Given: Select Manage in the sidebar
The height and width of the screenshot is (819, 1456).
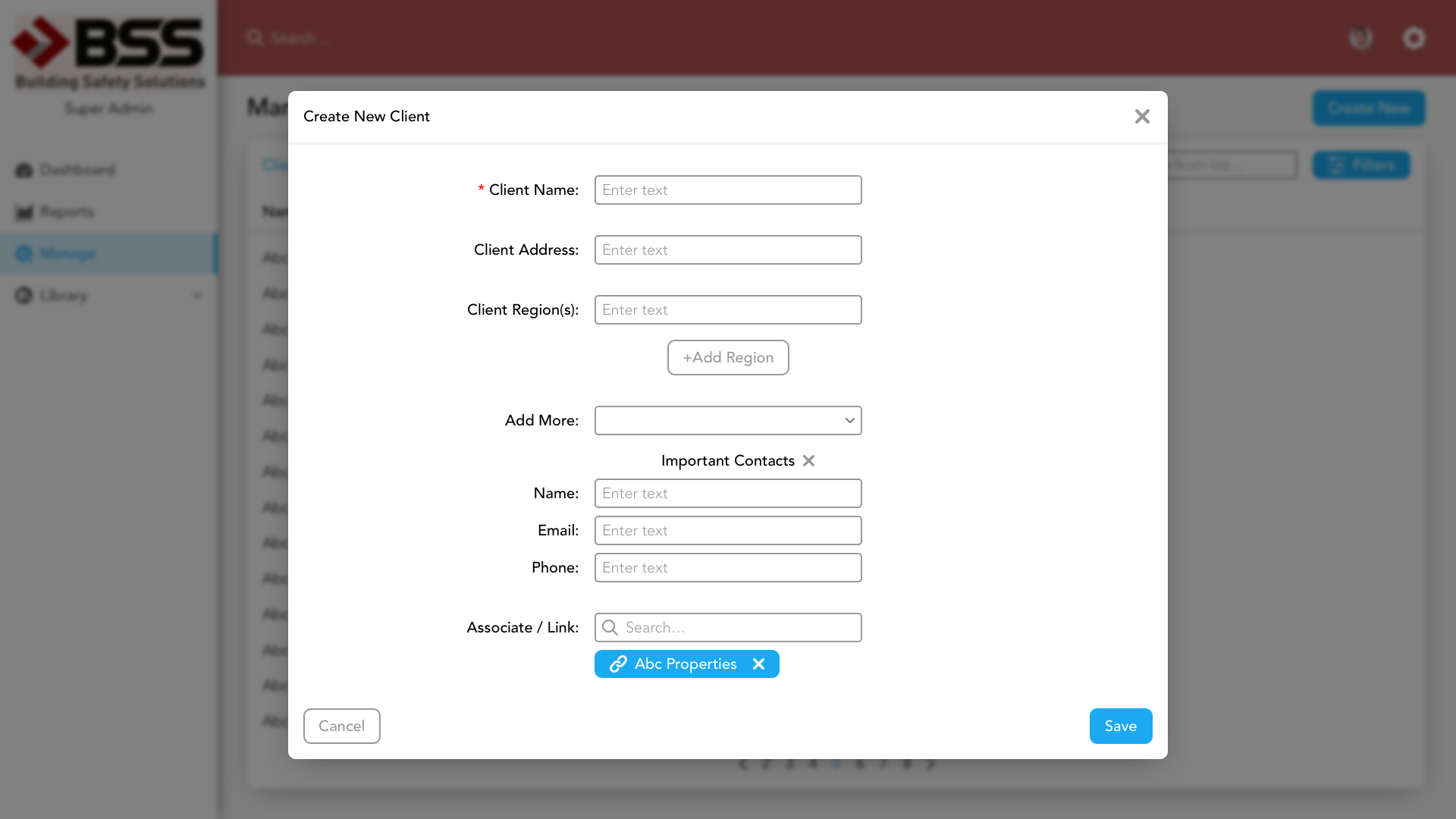Looking at the screenshot, I should [67, 254].
